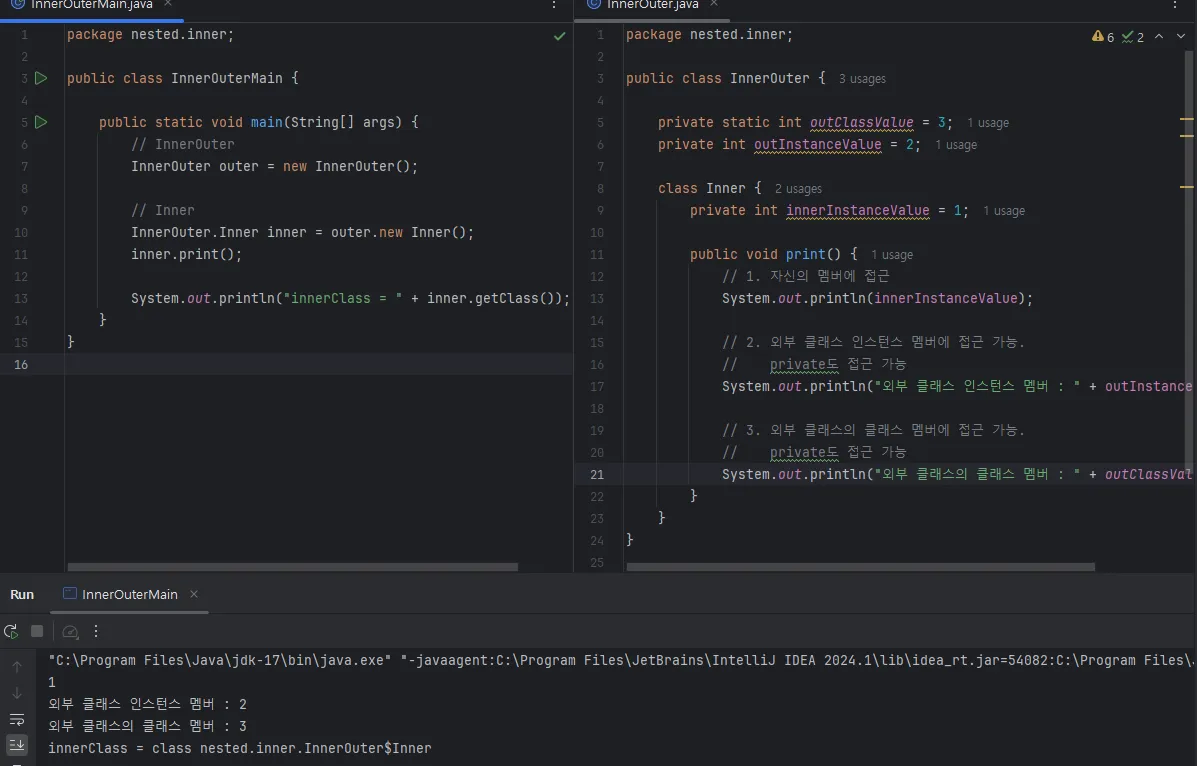Open left editor tab options menu
This screenshot has width=1197, height=766.
(x=554, y=5)
